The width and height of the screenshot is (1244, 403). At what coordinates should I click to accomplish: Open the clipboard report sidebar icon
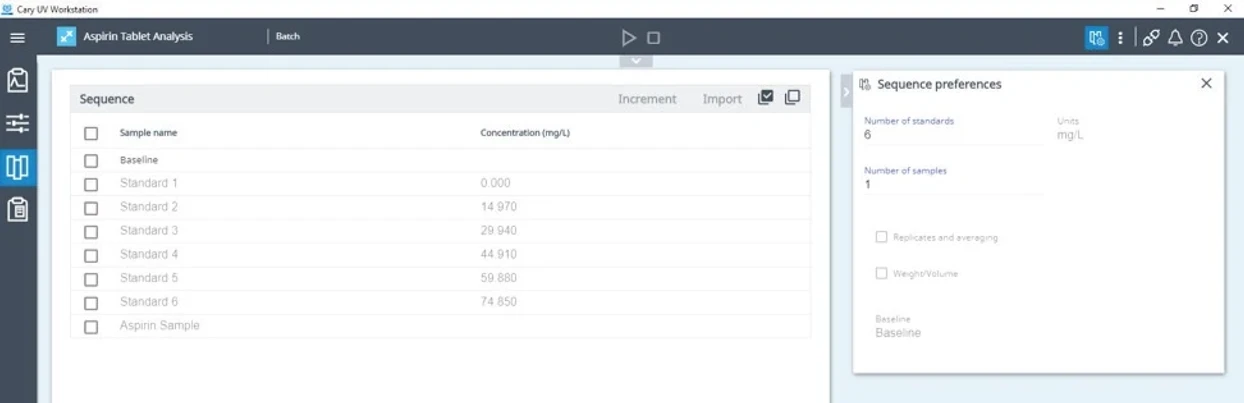[x=17, y=210]
